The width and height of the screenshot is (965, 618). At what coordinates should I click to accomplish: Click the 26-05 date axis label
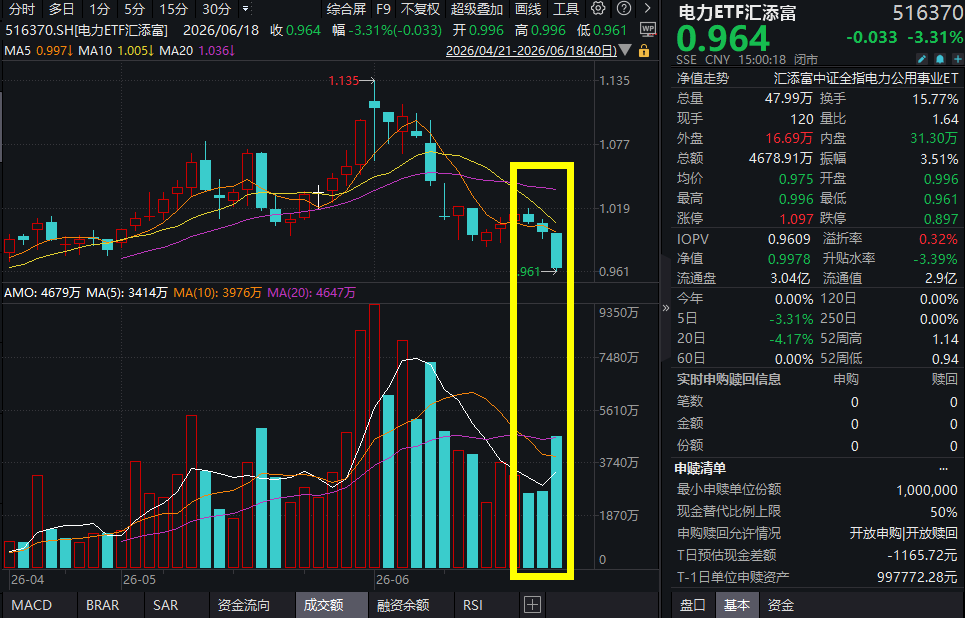tap(139, 579)
